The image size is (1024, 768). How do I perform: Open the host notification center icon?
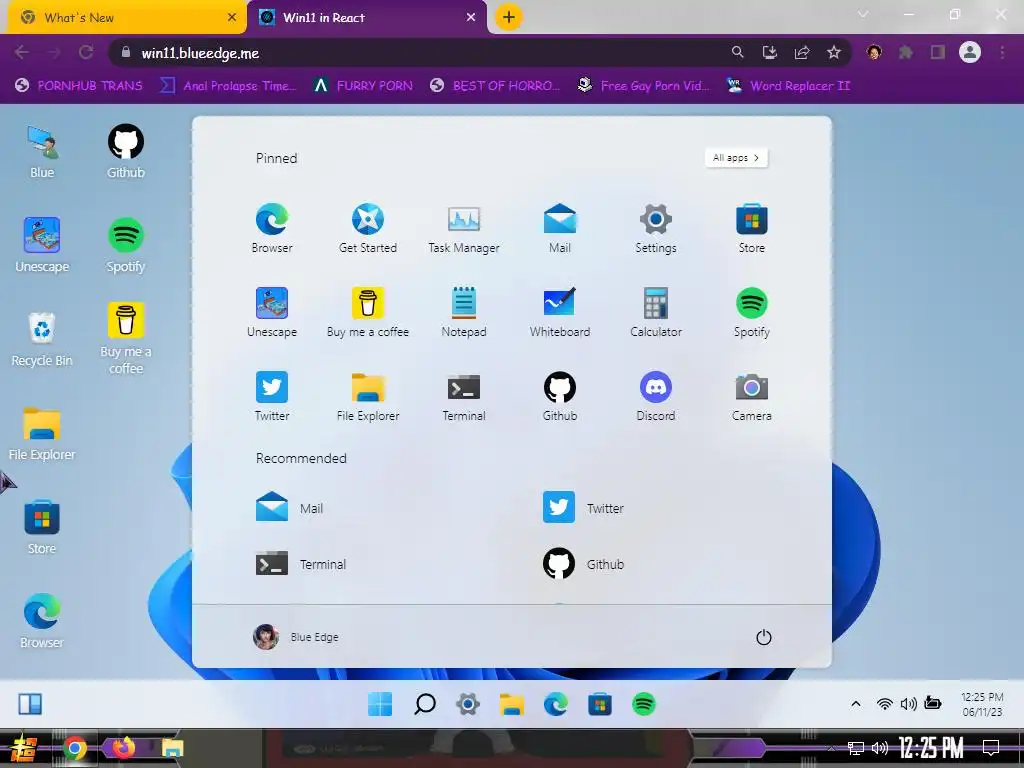coord(991,747)
